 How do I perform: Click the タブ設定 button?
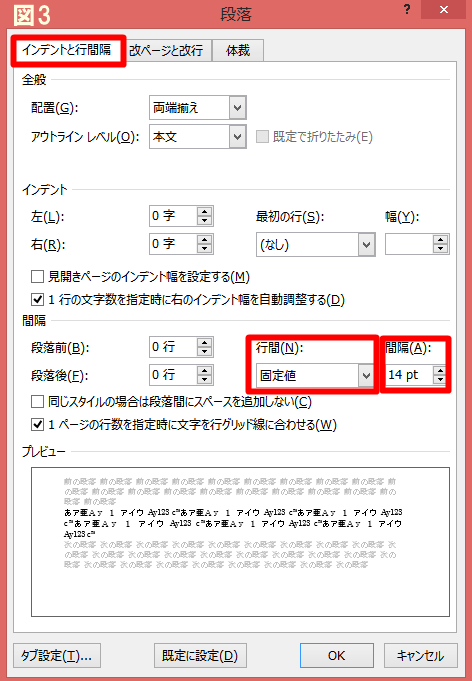coord(57,655)
